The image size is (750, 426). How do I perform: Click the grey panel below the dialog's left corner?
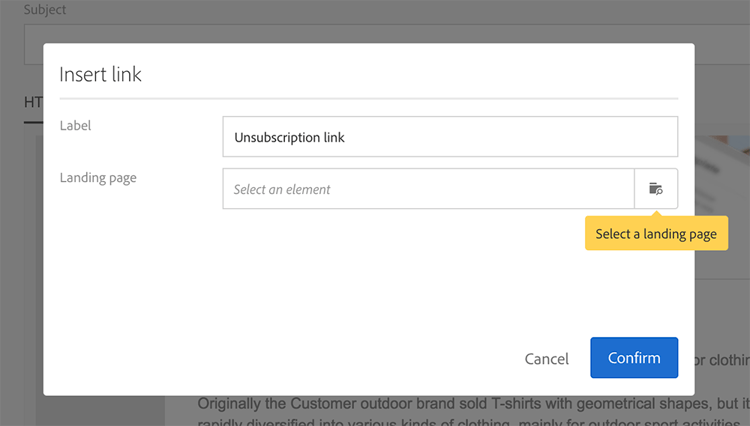pos(100,410)
